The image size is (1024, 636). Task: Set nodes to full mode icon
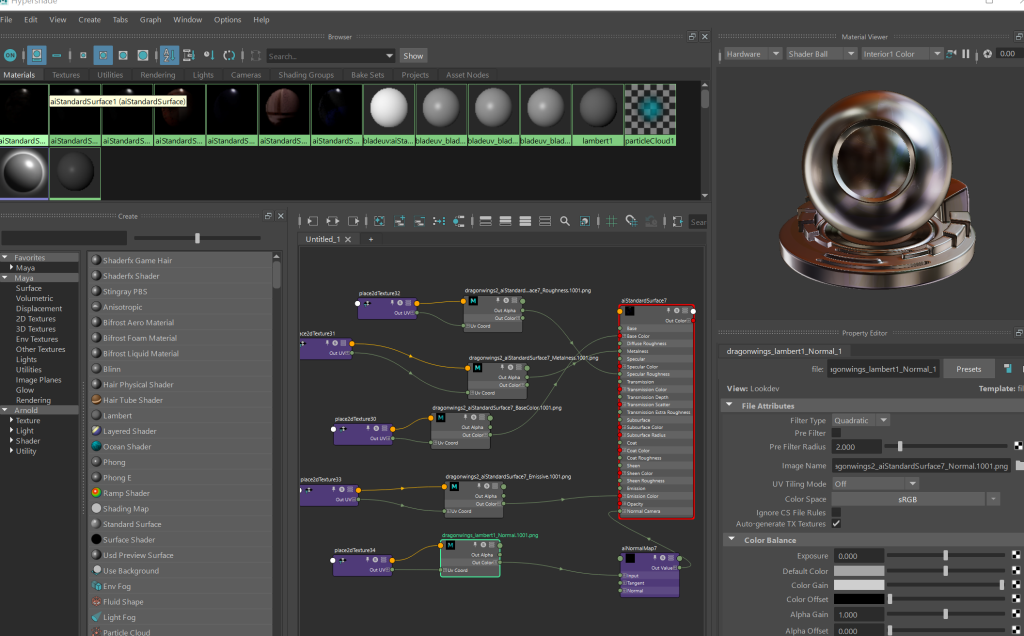click(525, 221)
